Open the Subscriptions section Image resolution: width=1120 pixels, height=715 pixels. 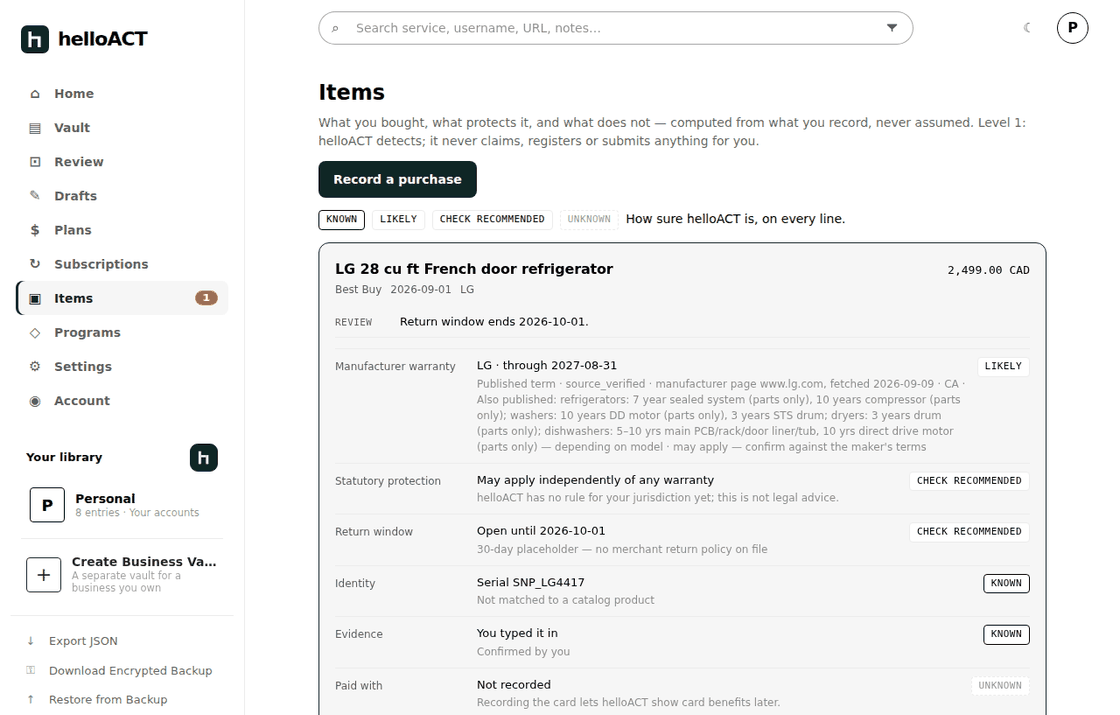122,264
